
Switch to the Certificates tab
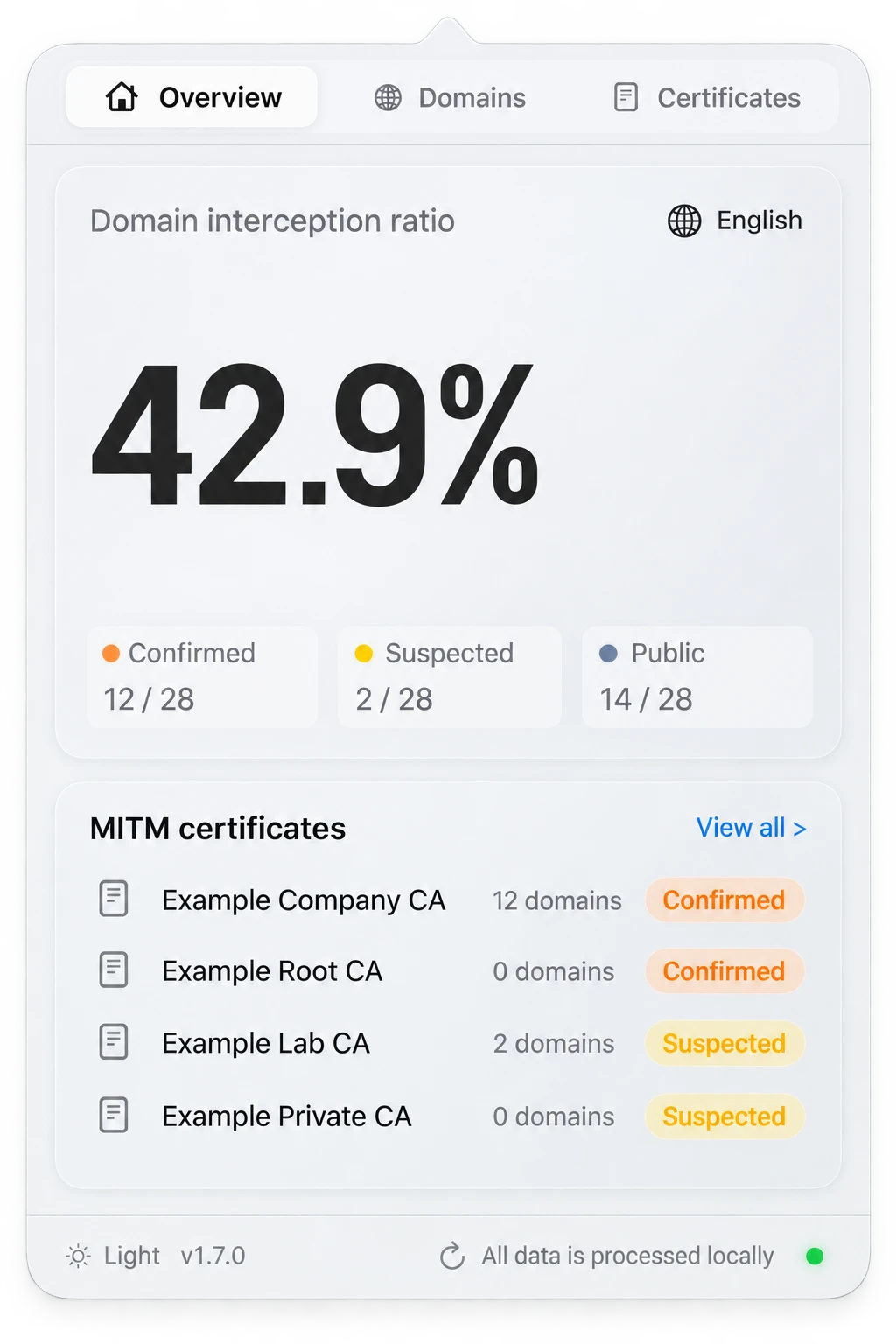[x=707, y=98]
